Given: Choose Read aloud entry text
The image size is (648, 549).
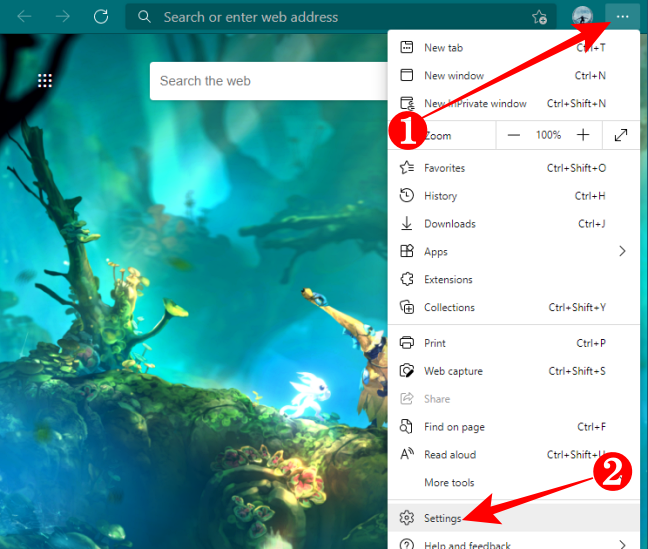Looking at the screenshot, I should (450, 455).
